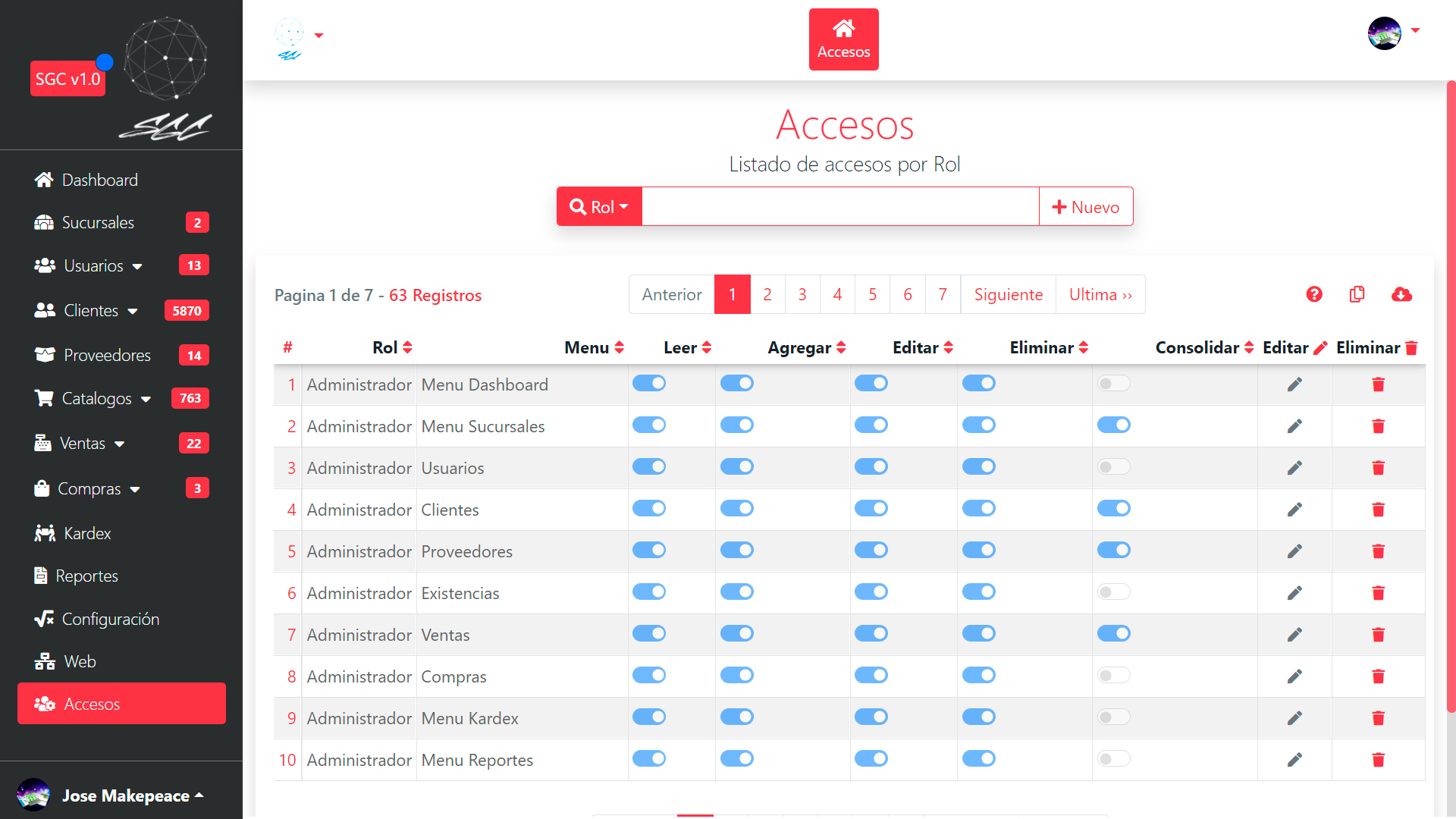1456x819 pixels.
Task: Go to Configuración in sidebar
Action: click(x=110, y=619)
